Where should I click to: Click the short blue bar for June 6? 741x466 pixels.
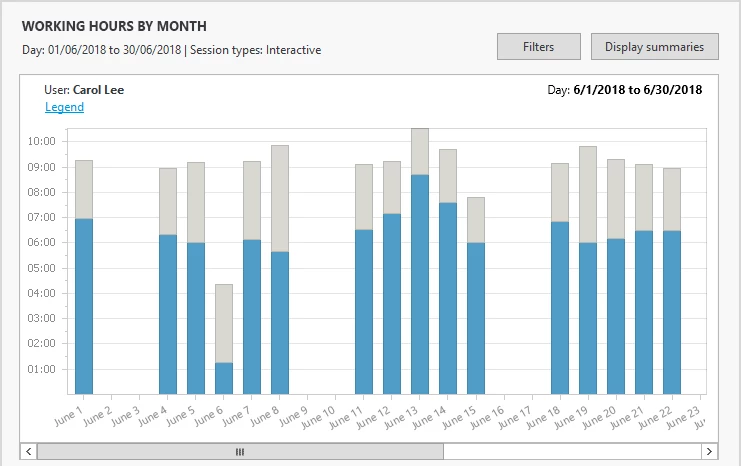pyautogui.click(x=224, y=378)
